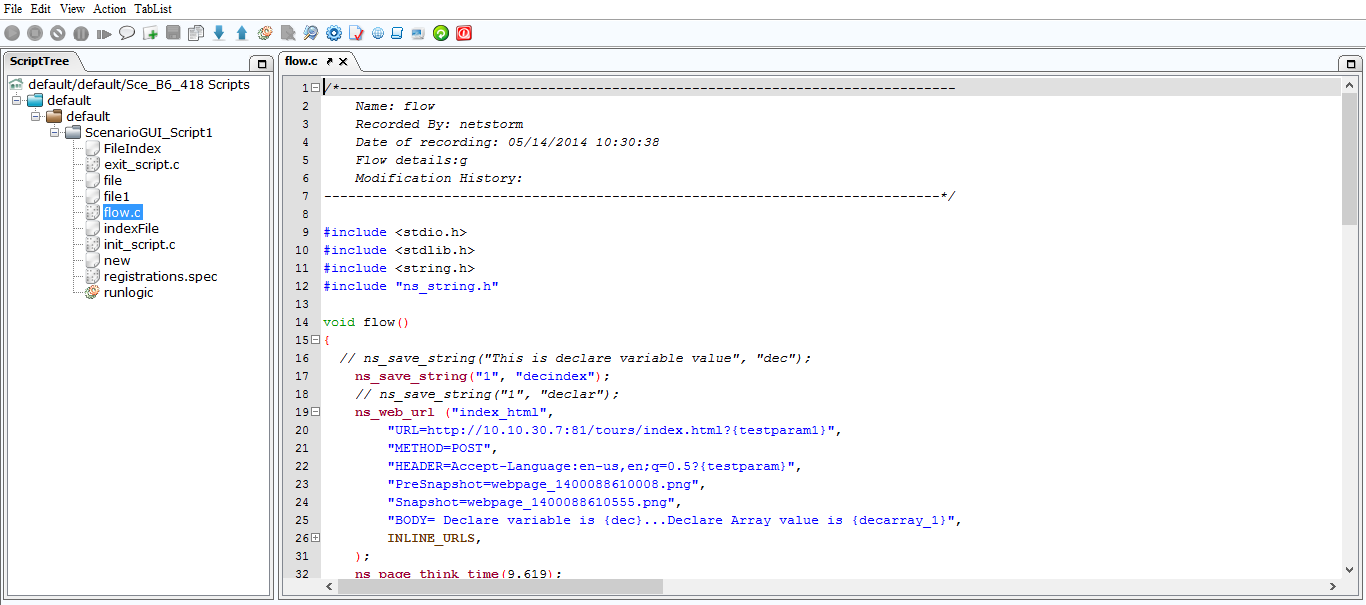Close the flow.c tab with its X
The width and height of the screenshot is (1366, 605).
click(343, 61)
